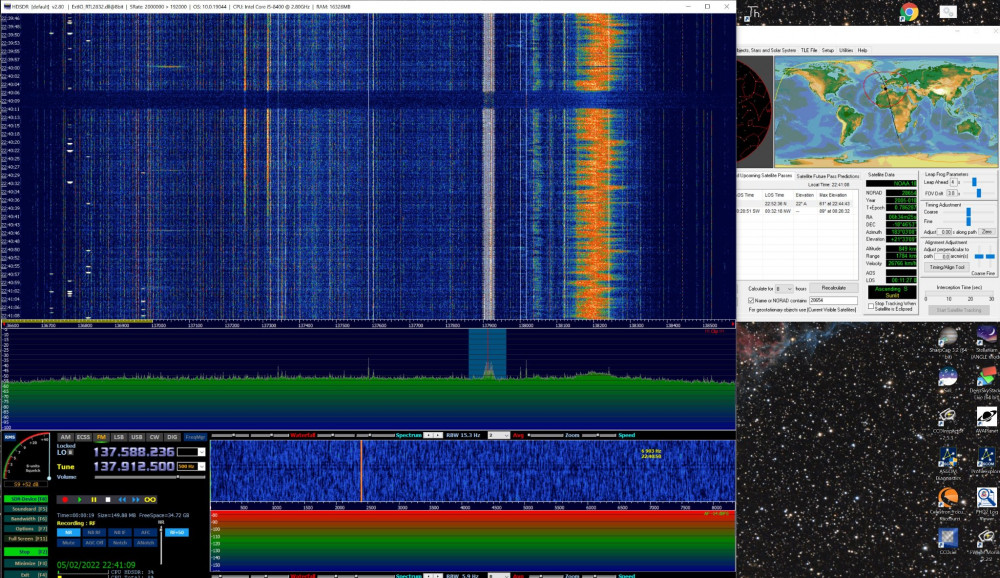Click the Zero timing adjustment button
Image resolution: width=1000 pixels, height=578 pixels.
(x=987, y=232)
